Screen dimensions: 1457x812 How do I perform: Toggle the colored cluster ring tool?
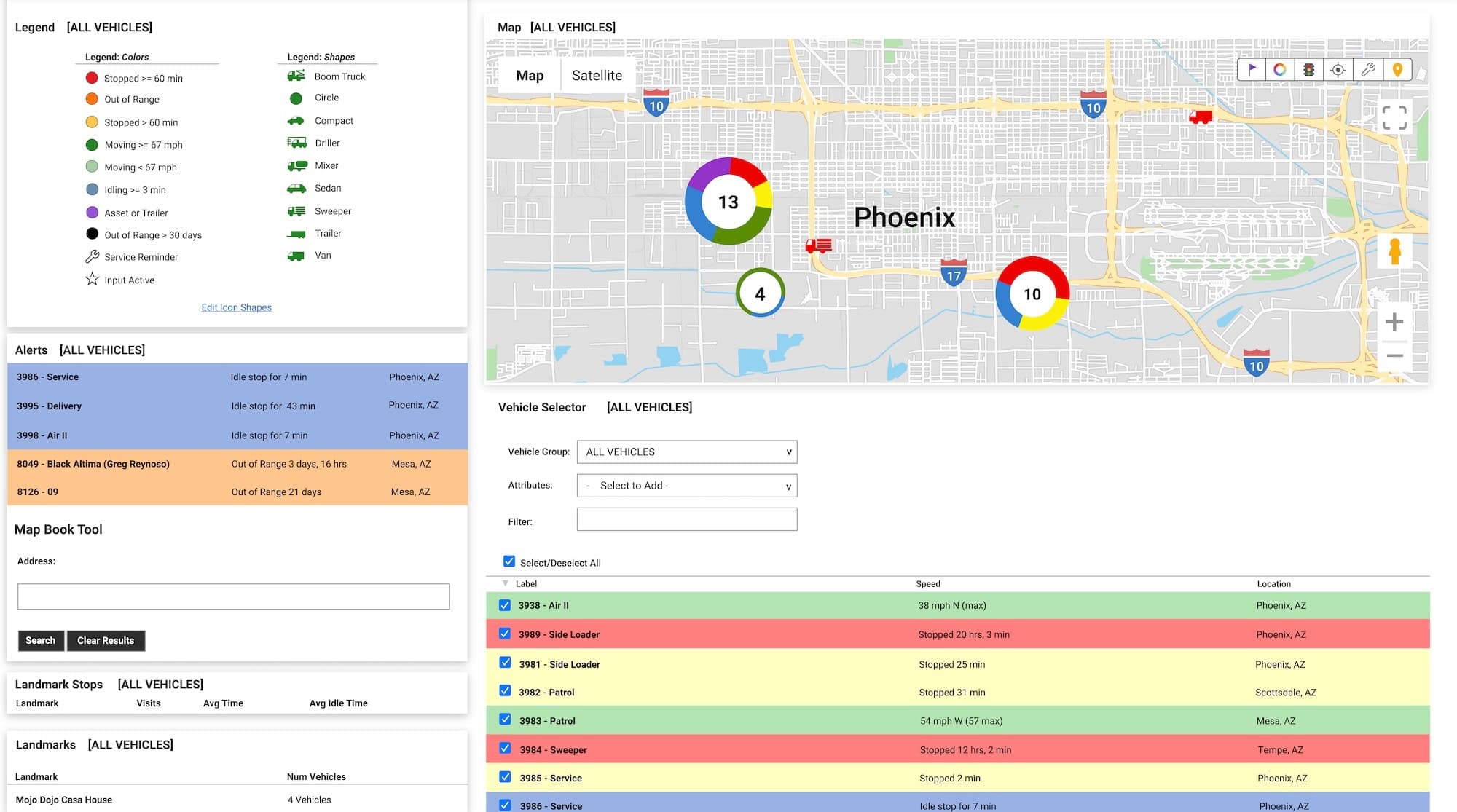coord(1280,70)
